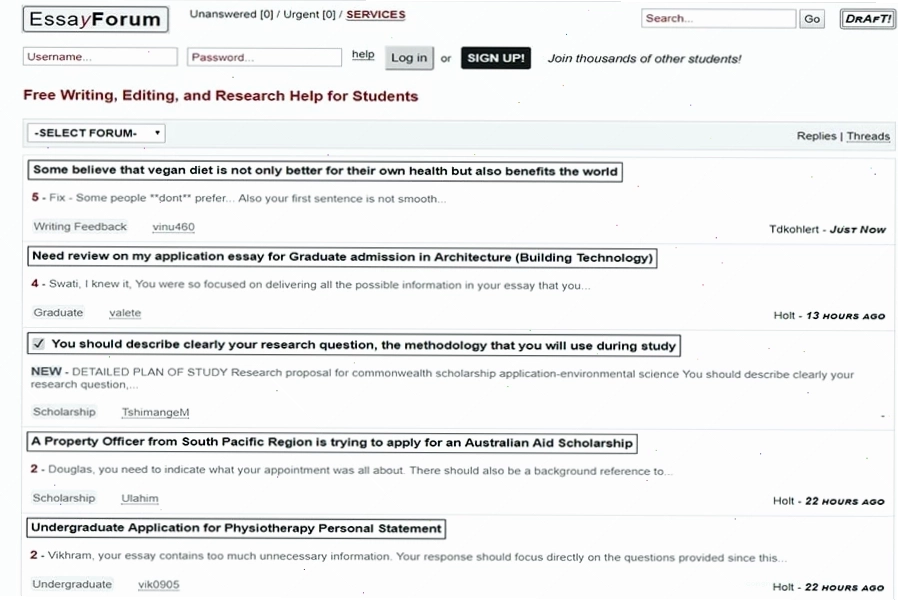Open the vegan diet essay thread

(x=325, y=171)
